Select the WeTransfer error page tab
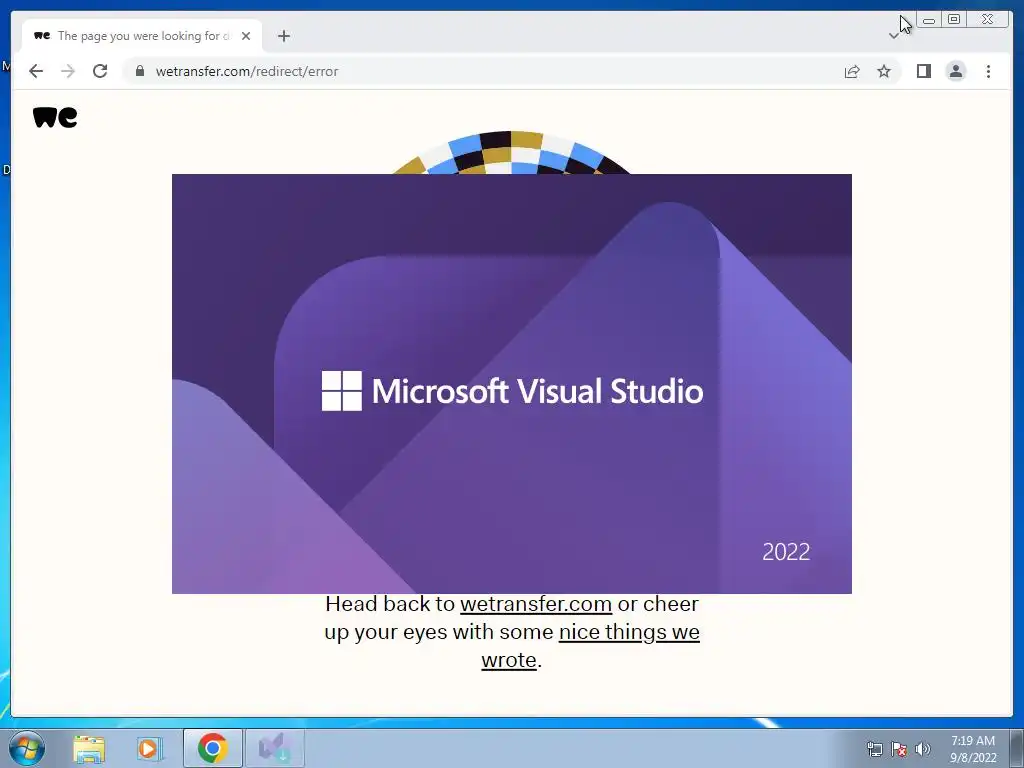Viewport: 1024px width, 768px height. pos(141,36)
